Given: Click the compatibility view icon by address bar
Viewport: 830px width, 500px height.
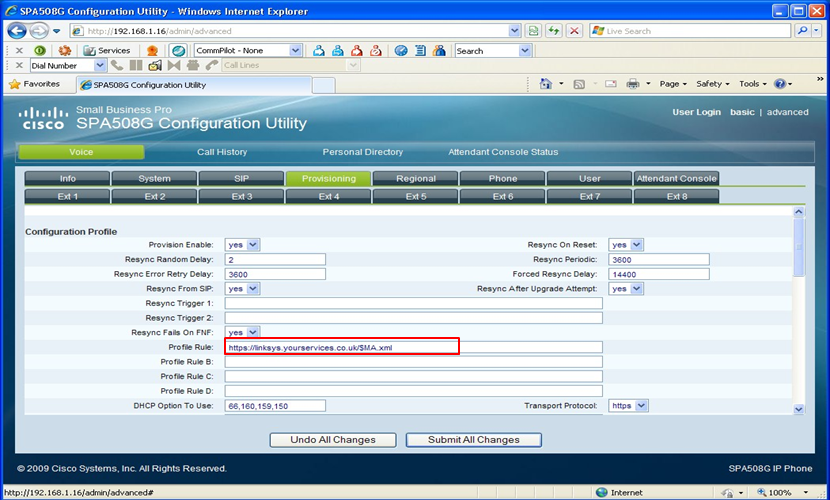Looking at the screenshot, I should (x=533, y=31).
